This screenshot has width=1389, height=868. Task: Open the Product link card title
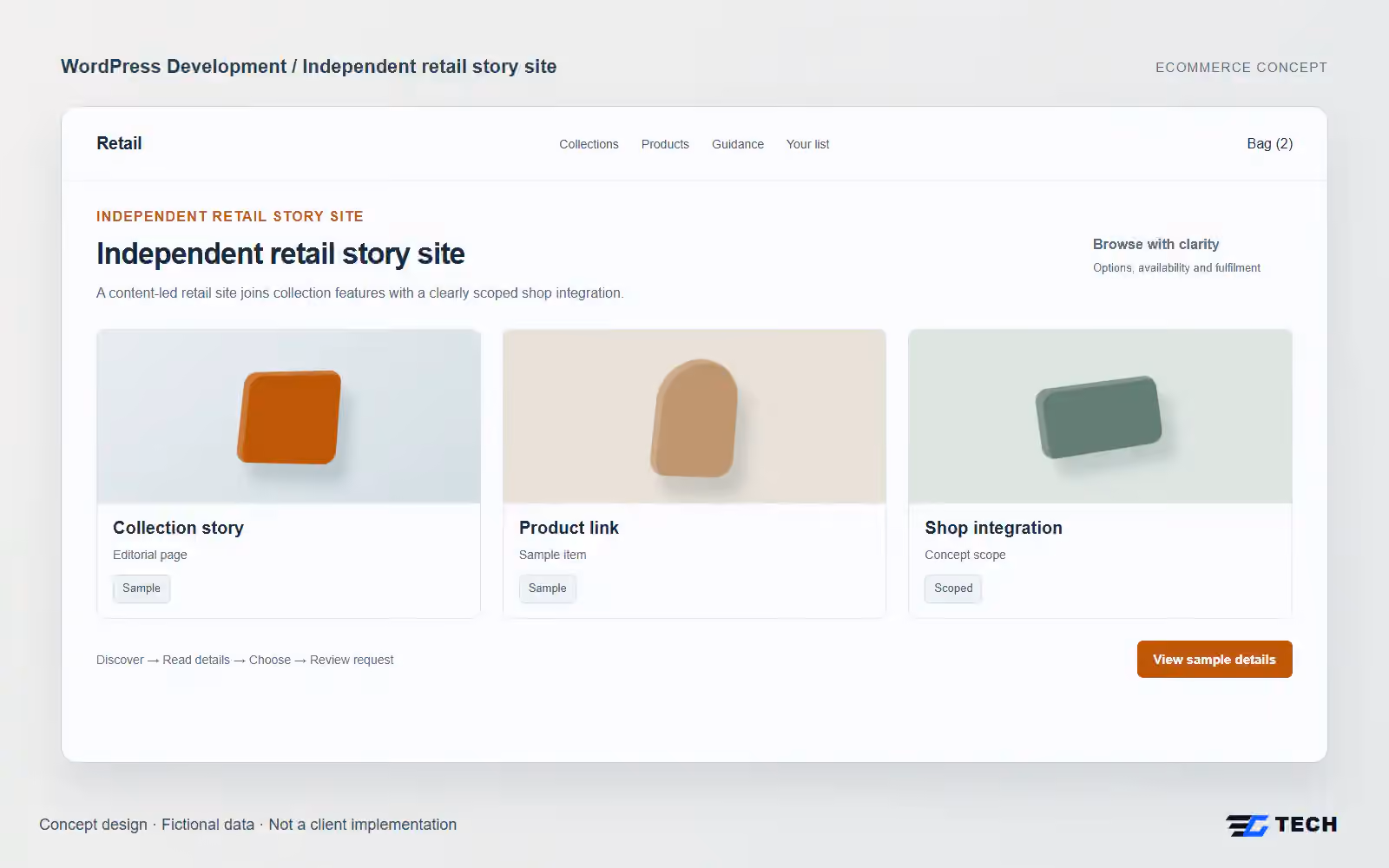tap(569, 528)
